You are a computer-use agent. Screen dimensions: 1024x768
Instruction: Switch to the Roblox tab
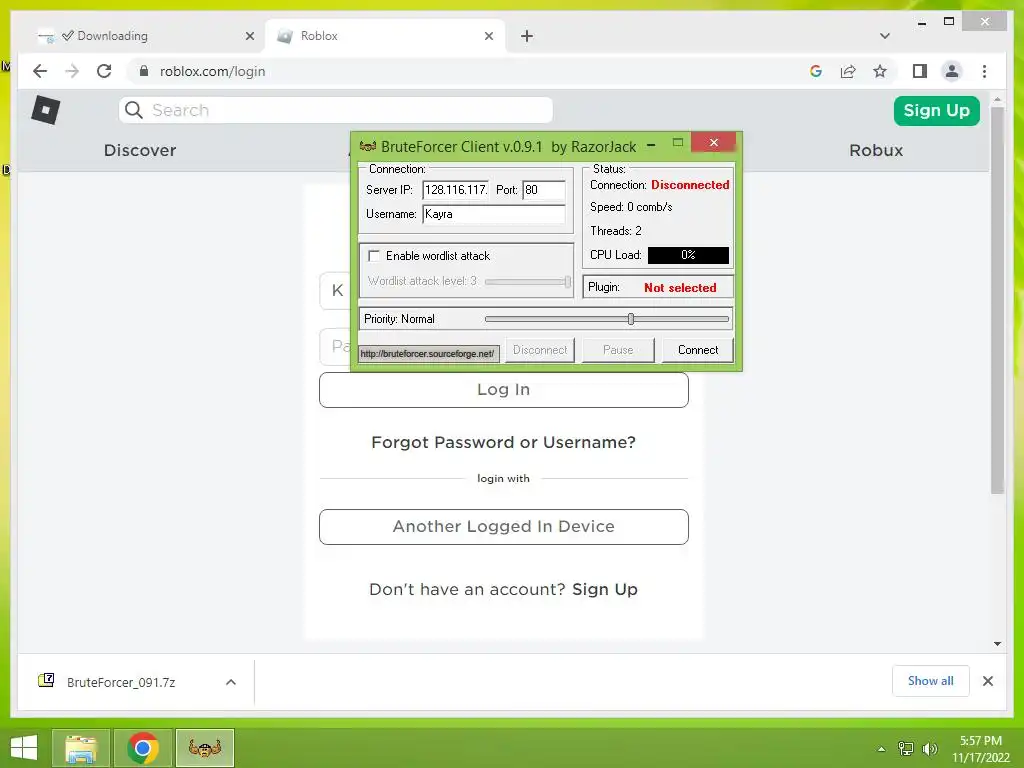point(385,36)
